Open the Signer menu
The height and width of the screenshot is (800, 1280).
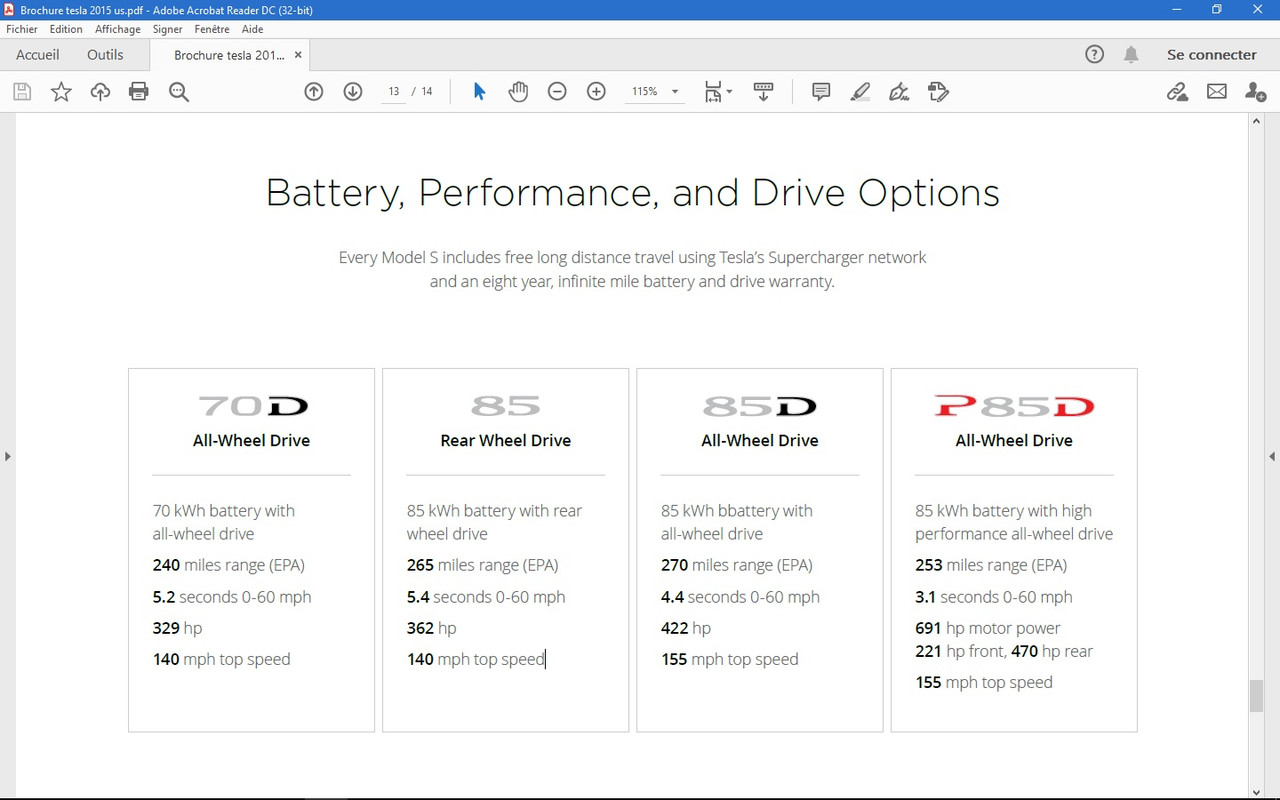tap(168, 29)
